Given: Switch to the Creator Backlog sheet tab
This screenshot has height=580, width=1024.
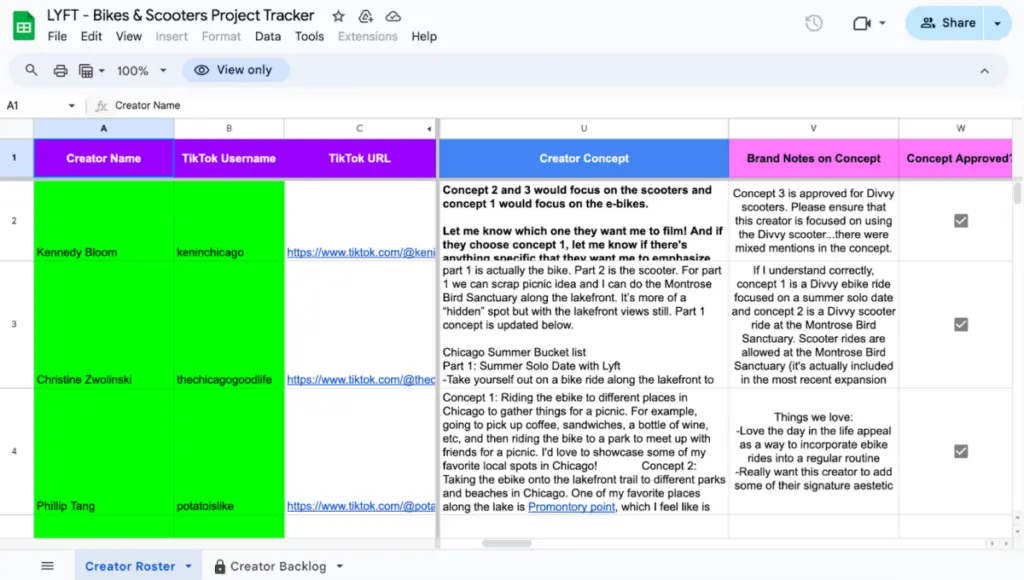Looking at the screenshot, I should 277,566.
